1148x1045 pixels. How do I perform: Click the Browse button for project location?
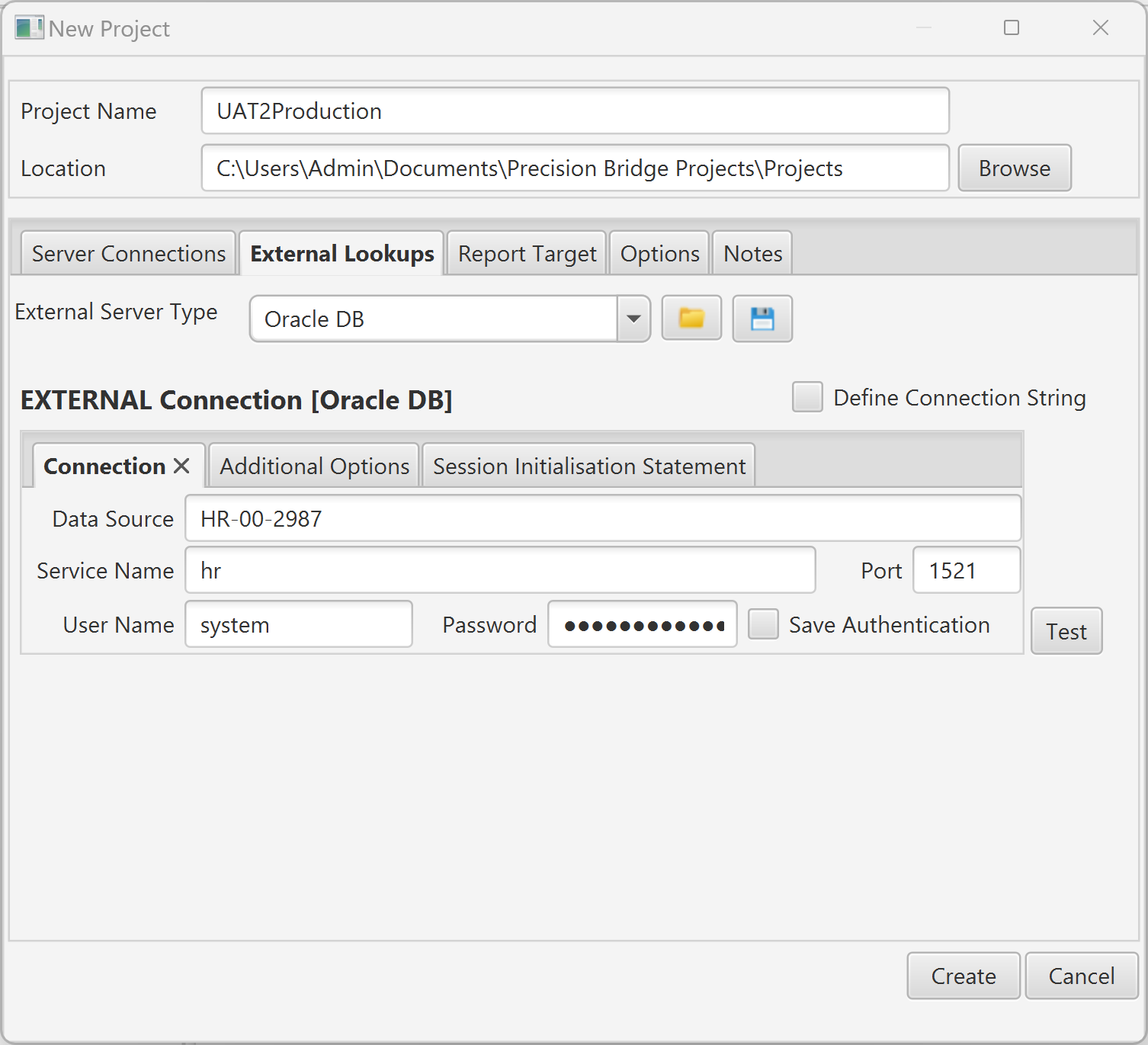pos(1015,168)
